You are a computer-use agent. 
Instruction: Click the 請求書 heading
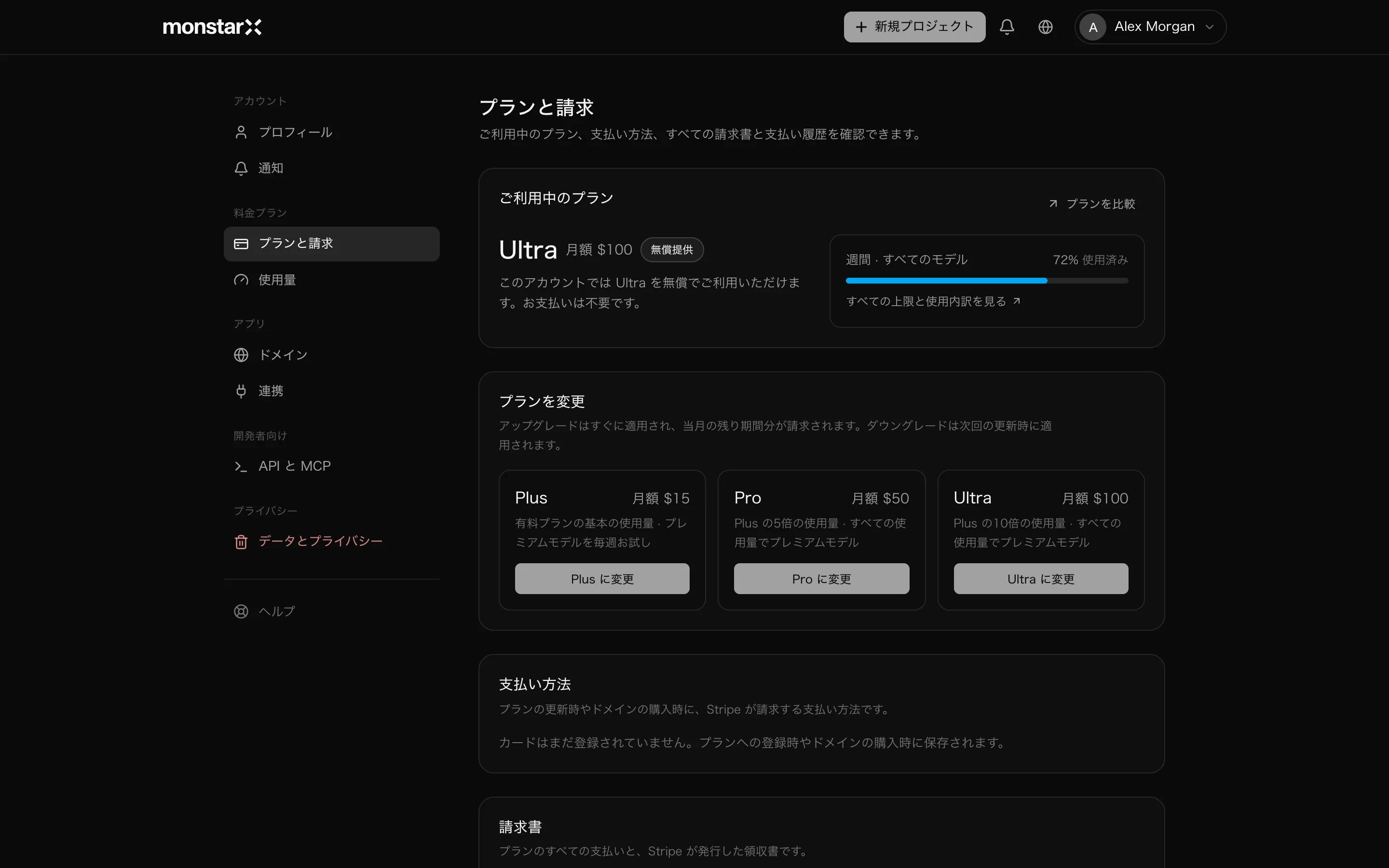point(520,827)
